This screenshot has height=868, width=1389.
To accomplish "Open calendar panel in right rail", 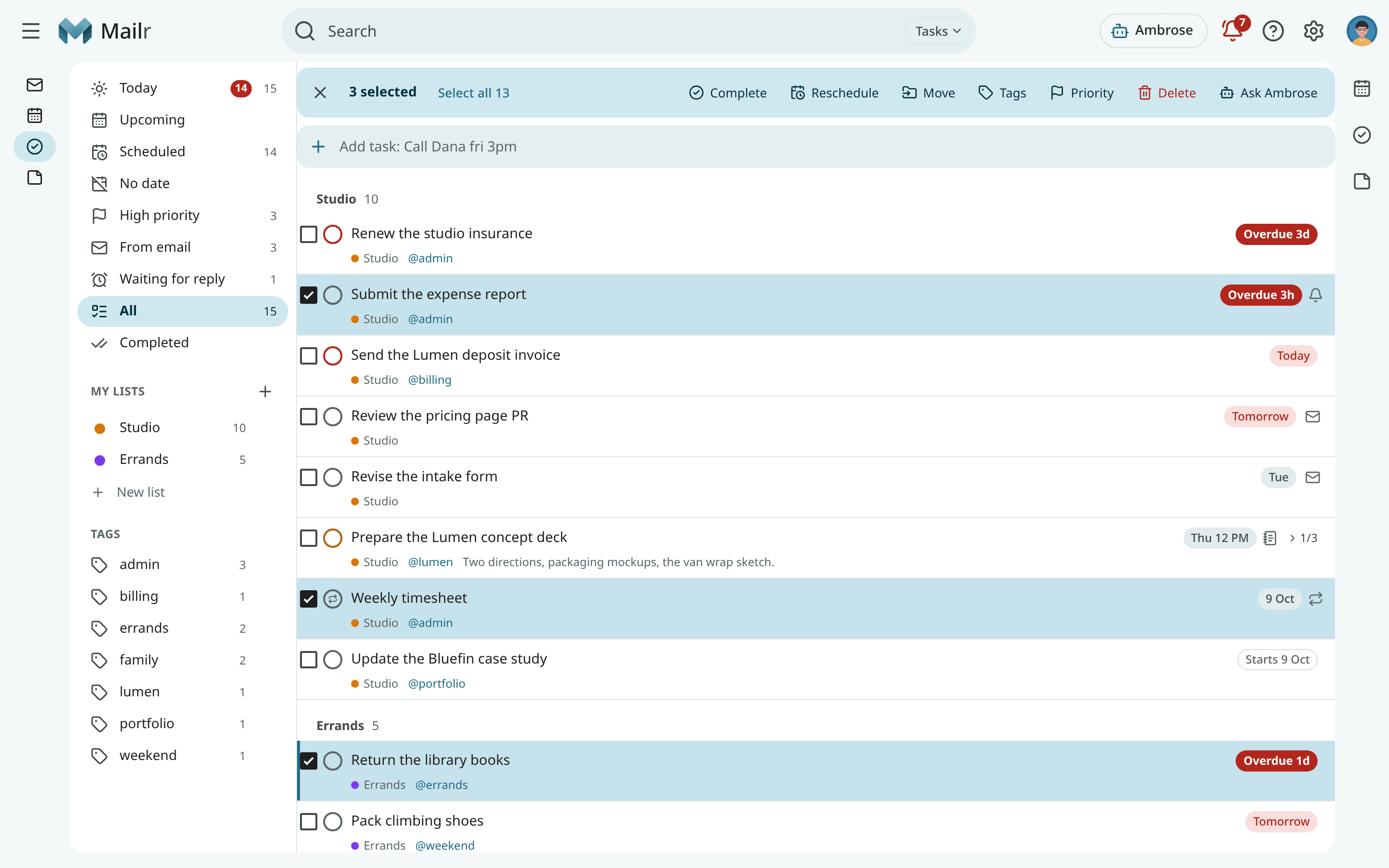I will click(1362, 88).
